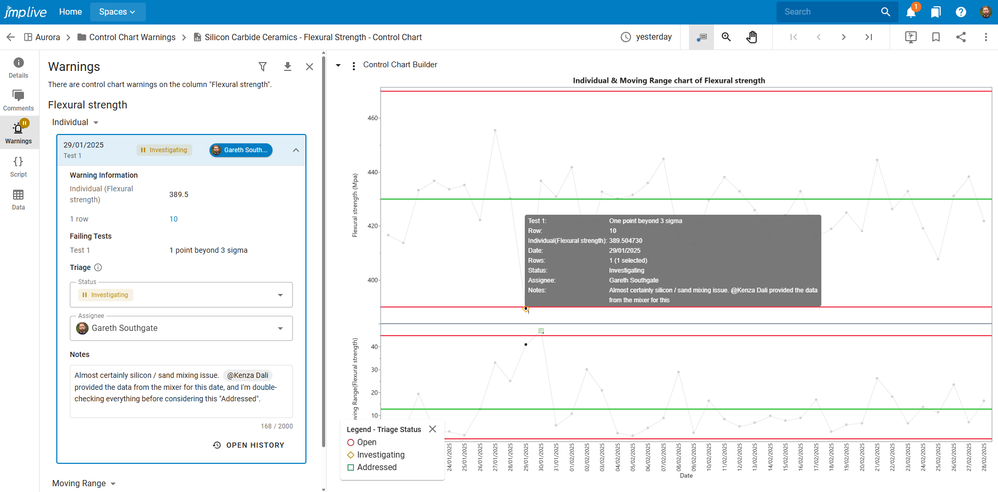Image resolution: width=998 pixels, height=492 pixels.
Task: Toggle the hand pan tool
Action: coord(752,37)
